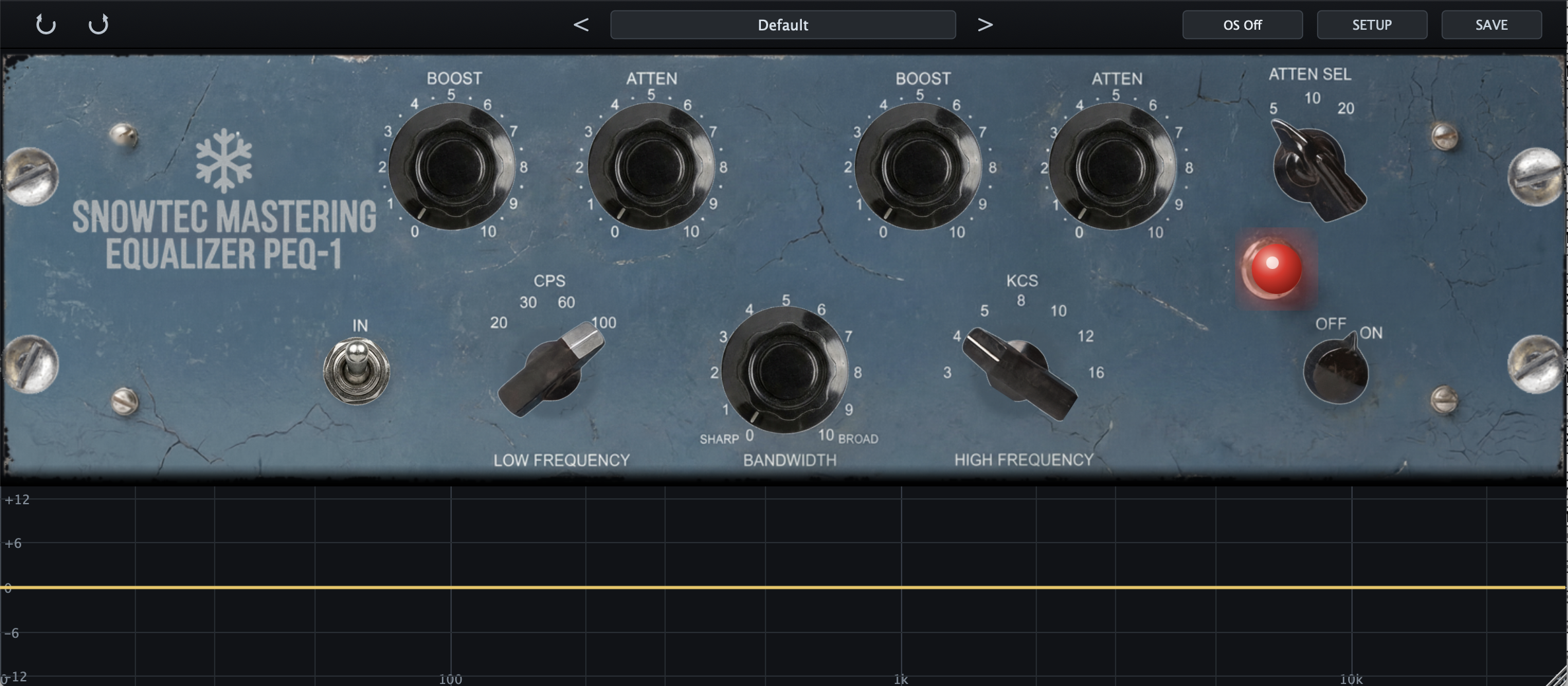Toggle the OS Off oversampling button
Screen dimensions: 1568x686
click(1242, 25)
